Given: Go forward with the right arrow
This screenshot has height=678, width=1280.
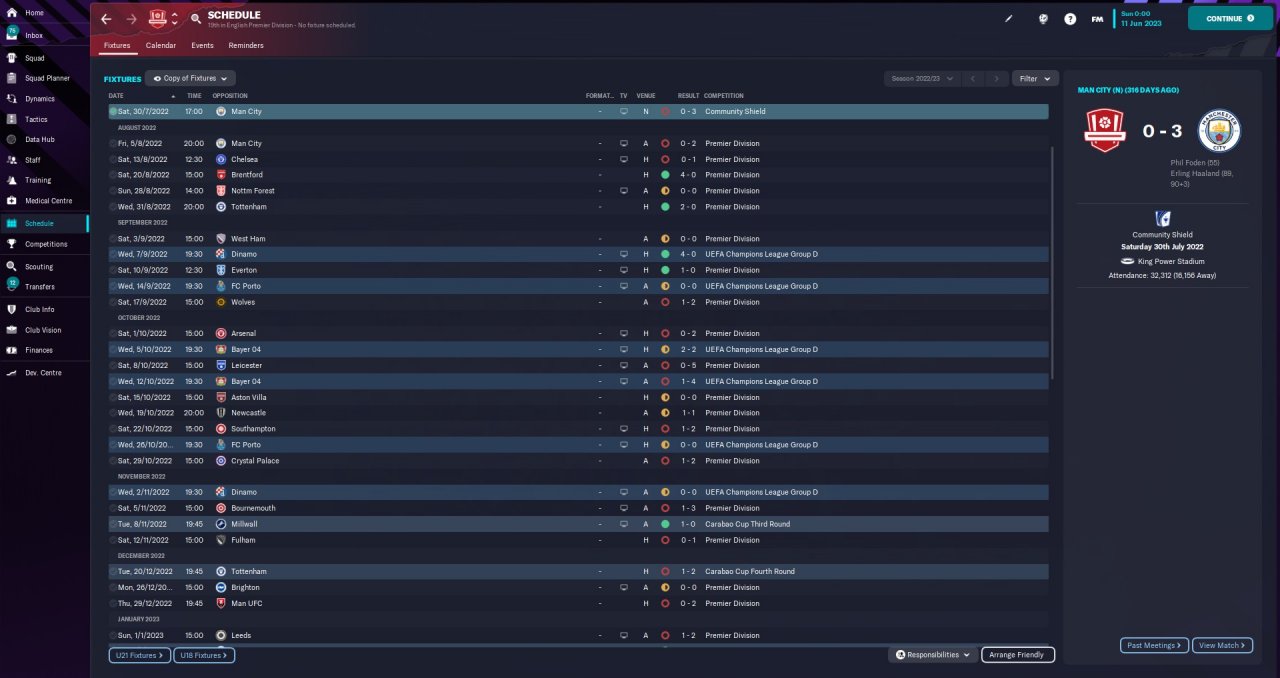Looking at the screenshot, I should click(x=132, y=19).
